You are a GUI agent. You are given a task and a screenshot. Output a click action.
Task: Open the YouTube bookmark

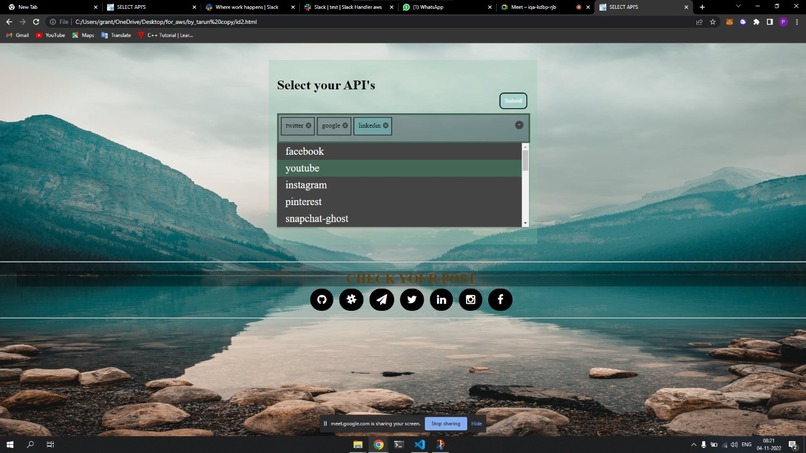pos(50,35)
